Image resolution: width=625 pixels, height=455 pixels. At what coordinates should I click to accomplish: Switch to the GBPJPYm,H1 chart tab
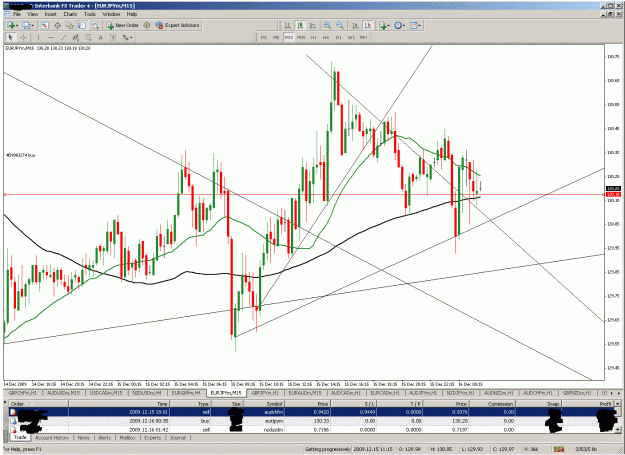point(265,393)
